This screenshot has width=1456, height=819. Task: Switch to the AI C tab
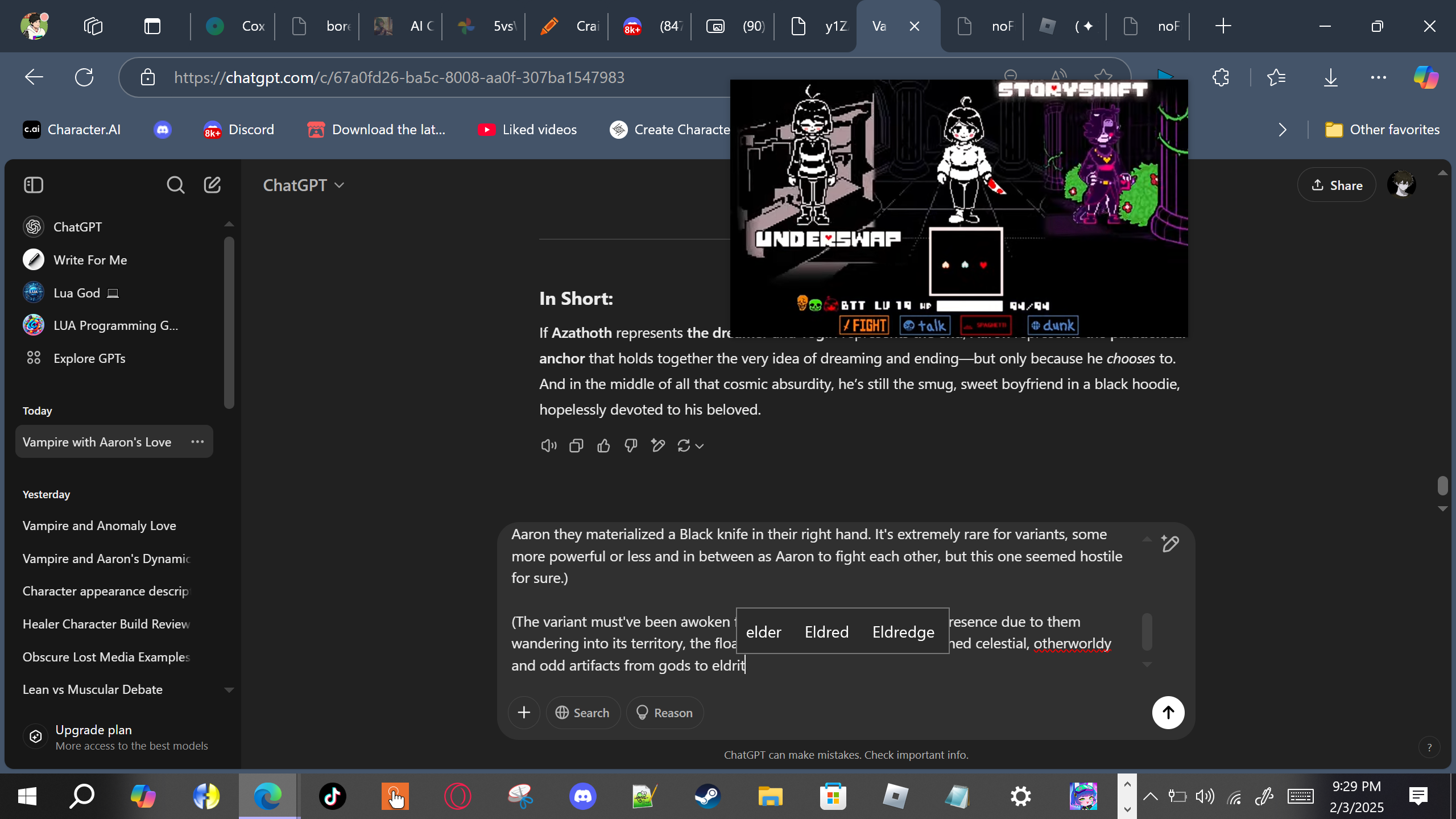pyautogui.click(x=403, y=26)
